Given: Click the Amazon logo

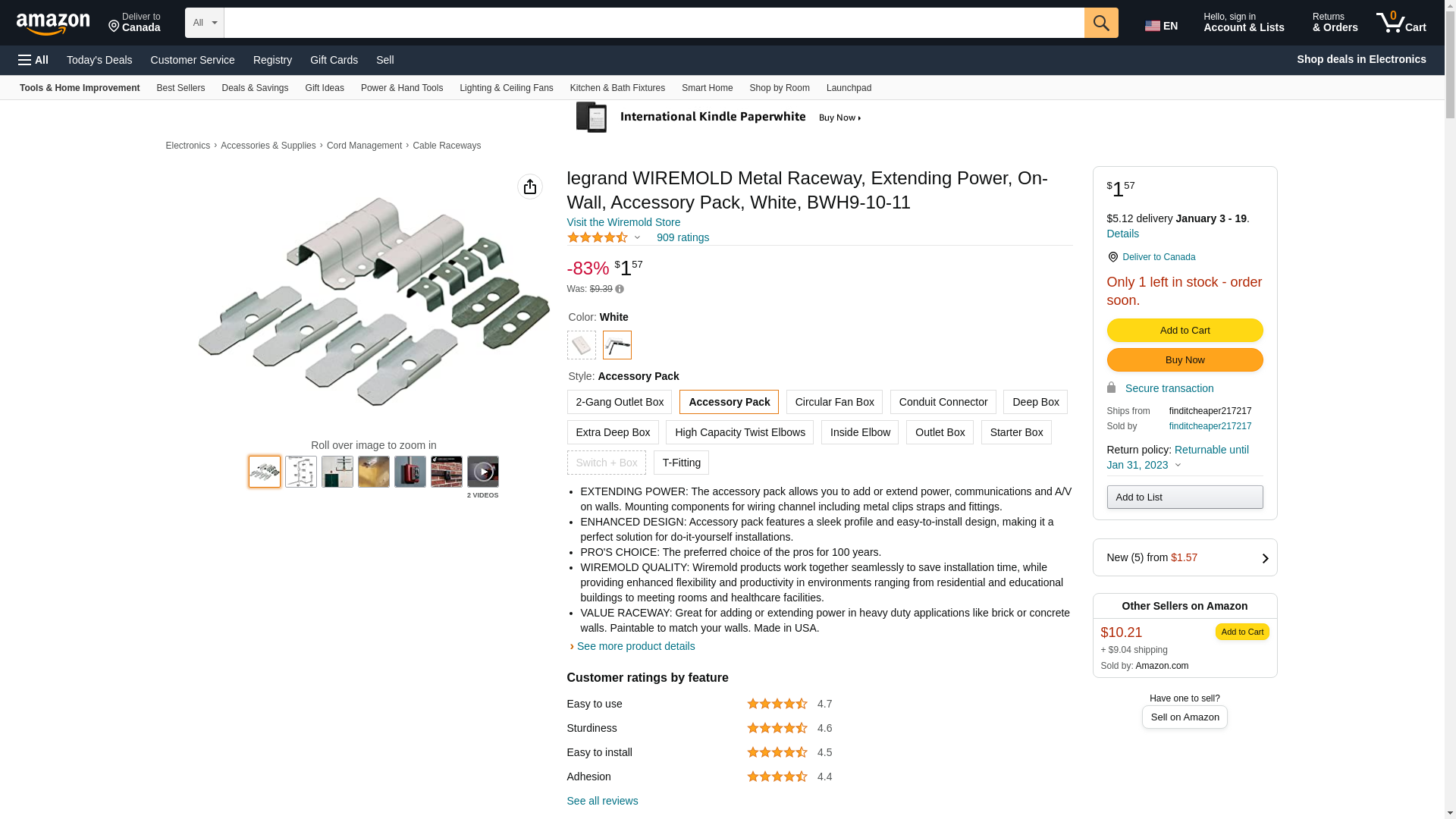Looking at the screenshot, I should coord(53,24).
